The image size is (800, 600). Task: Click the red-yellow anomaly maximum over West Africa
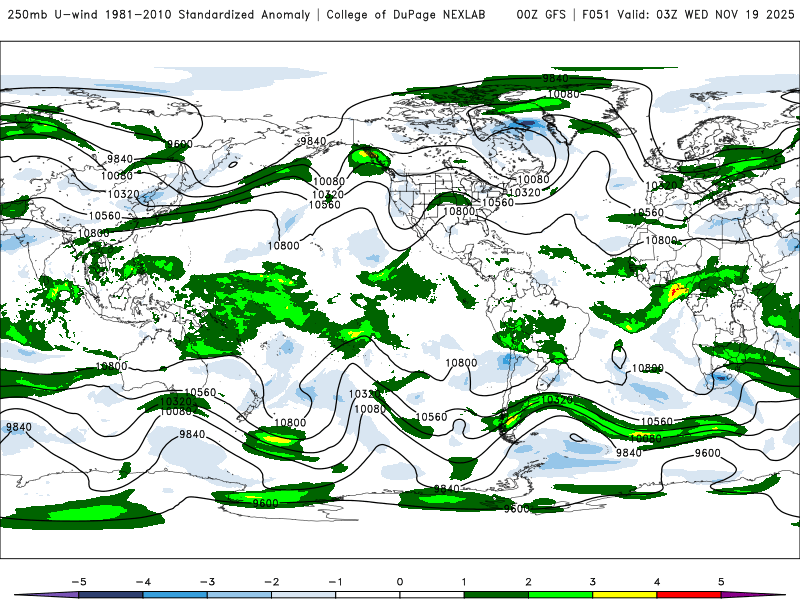pos(678,291)
